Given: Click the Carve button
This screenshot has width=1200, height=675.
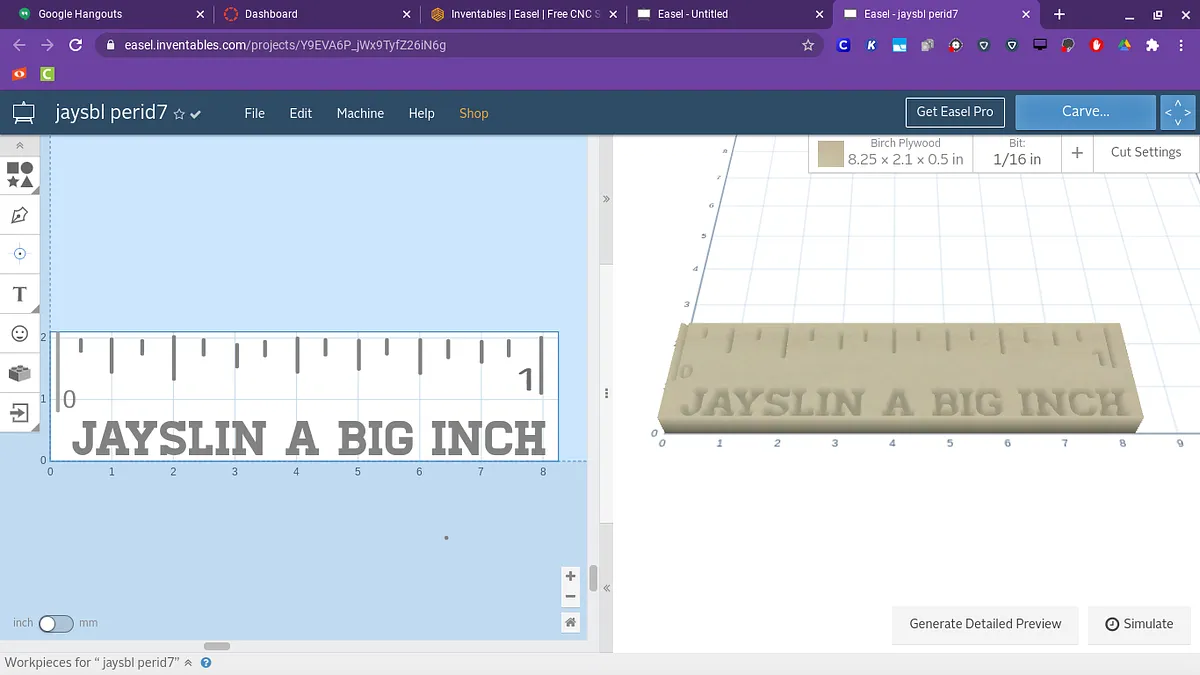Looking at the screenshot, I should (x=1085, y=112).
